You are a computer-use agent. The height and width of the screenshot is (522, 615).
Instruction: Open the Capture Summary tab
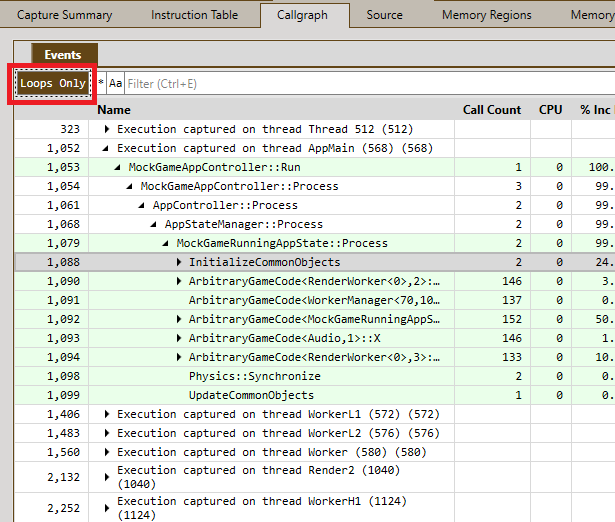[64, 15]
